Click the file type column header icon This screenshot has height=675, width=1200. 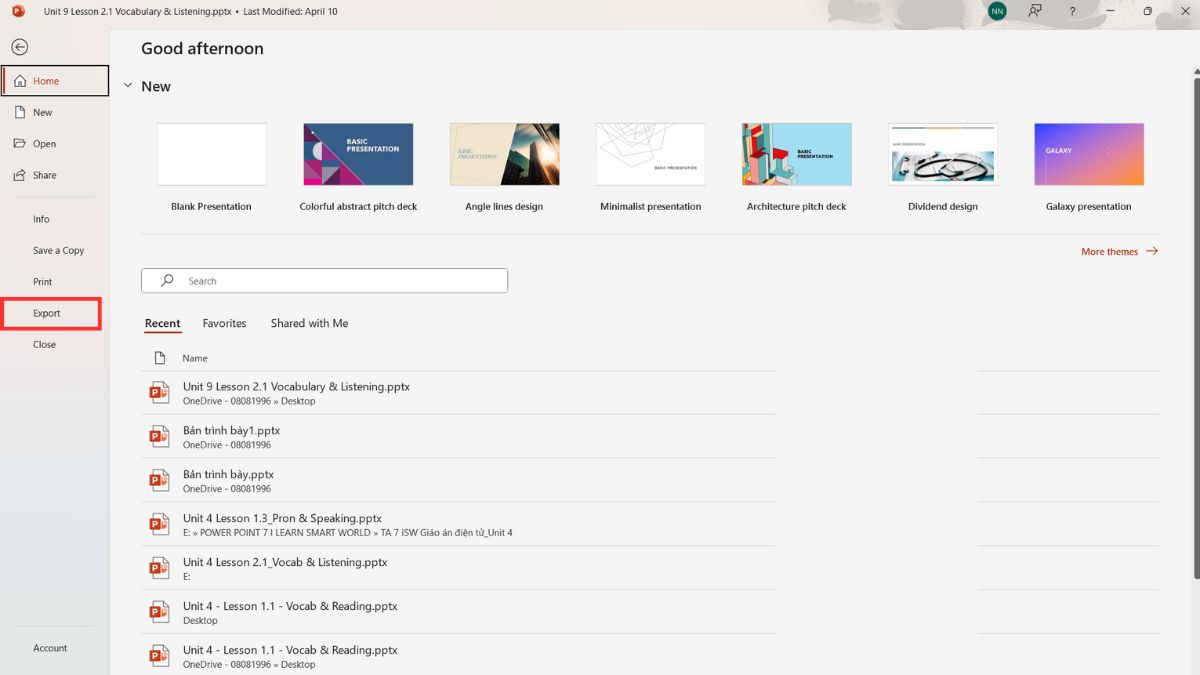pos(159,358)
